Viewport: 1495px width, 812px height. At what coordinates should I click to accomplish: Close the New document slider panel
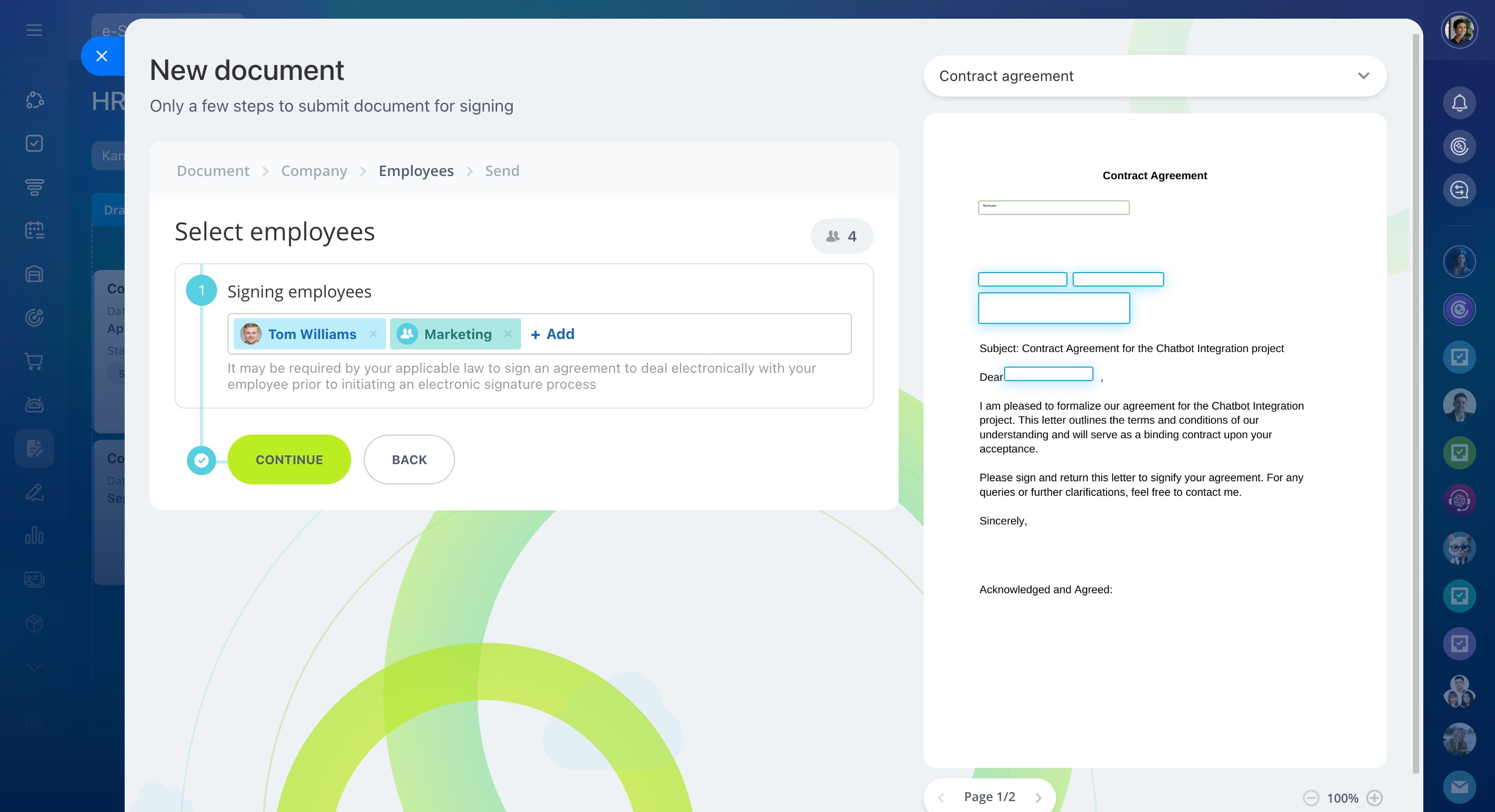102,56
